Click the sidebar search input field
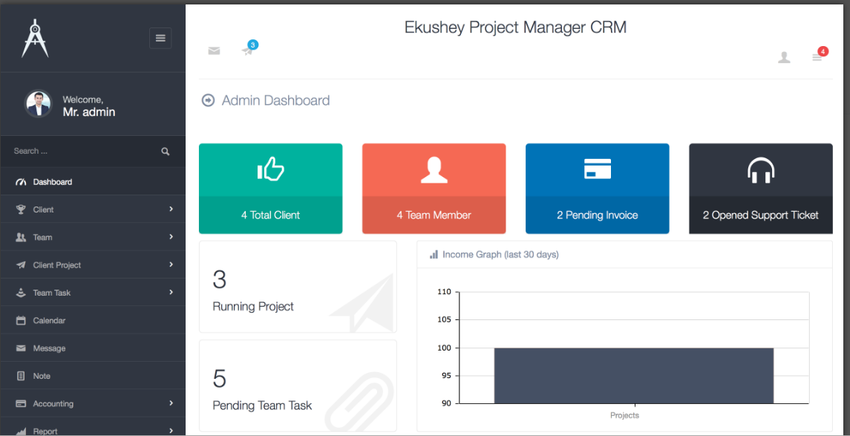The width and height of the screenshot is (850, 436). 80,152
